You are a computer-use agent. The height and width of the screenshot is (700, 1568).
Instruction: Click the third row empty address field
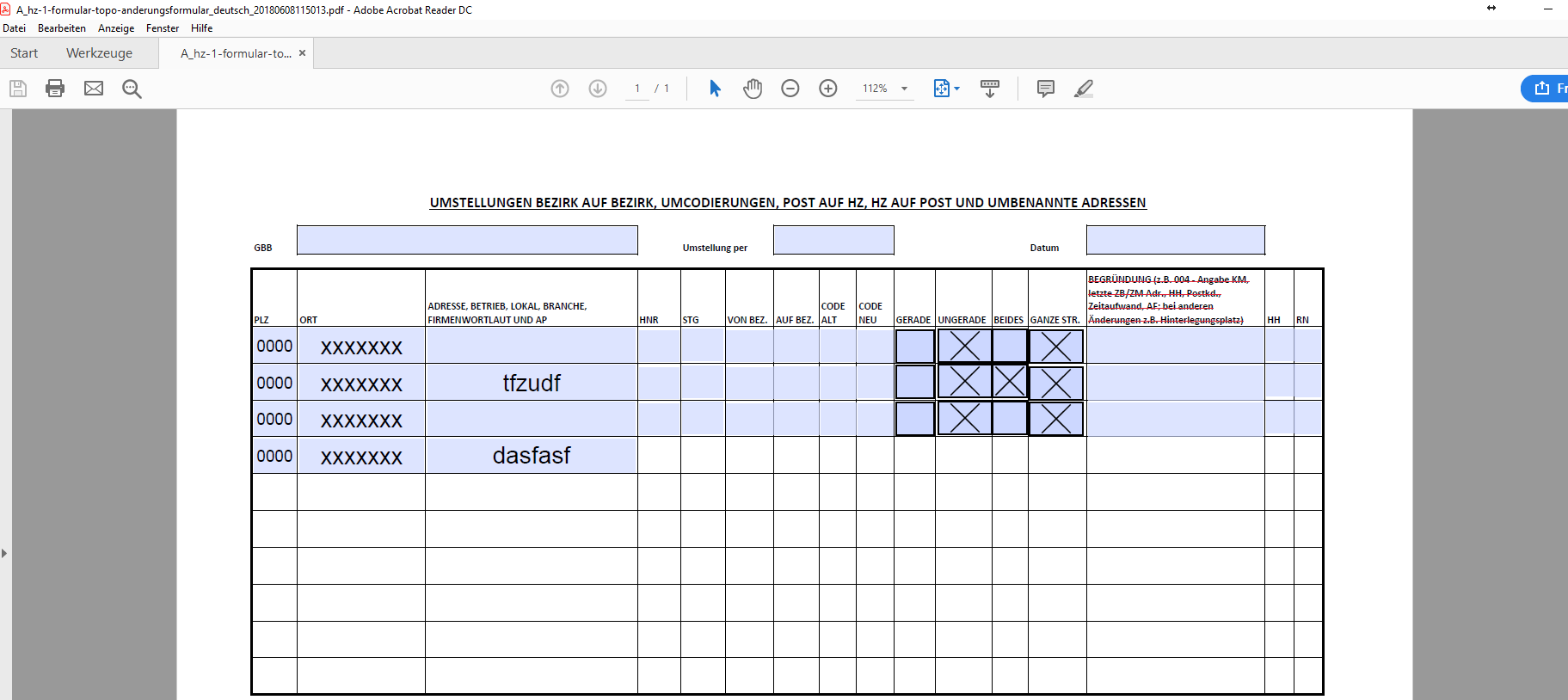click(532, 419)
